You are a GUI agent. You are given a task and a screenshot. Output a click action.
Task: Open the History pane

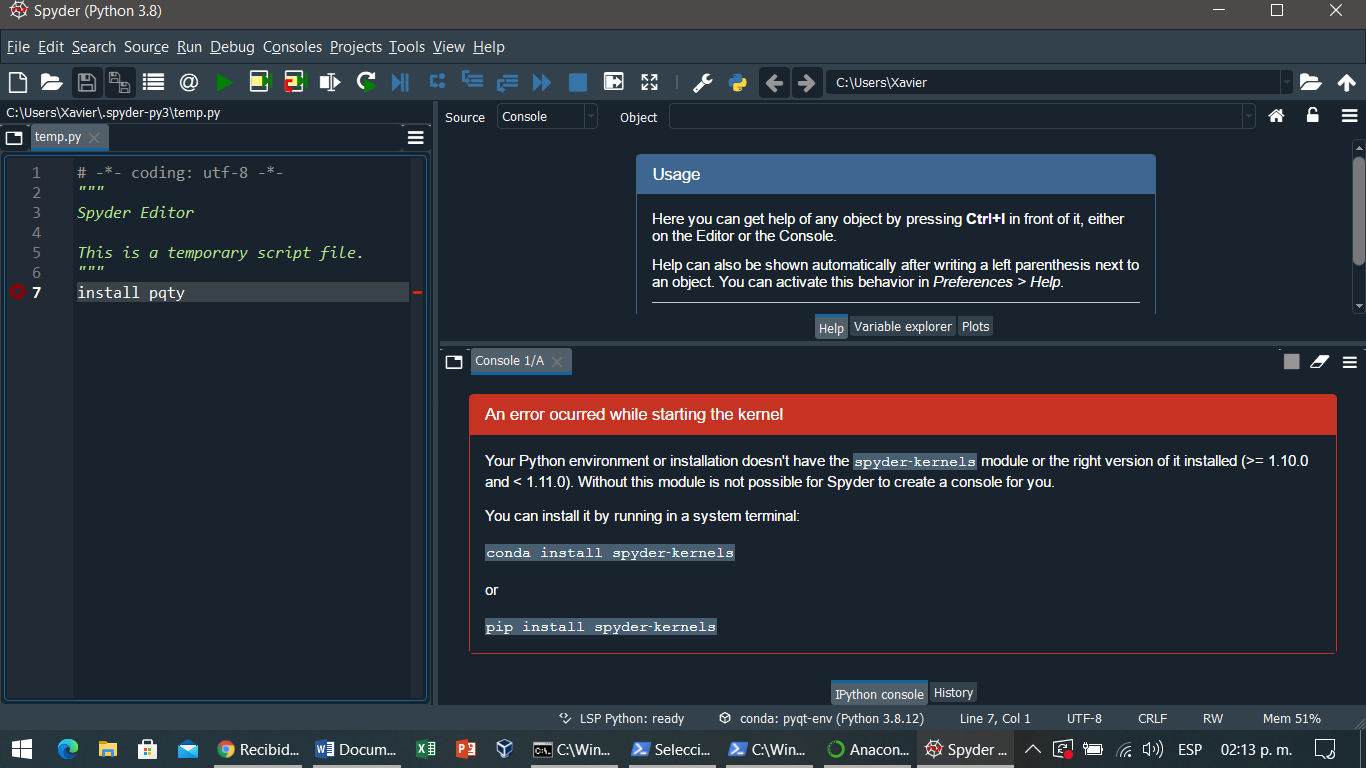pyautogui.click(x=953, y=692)
